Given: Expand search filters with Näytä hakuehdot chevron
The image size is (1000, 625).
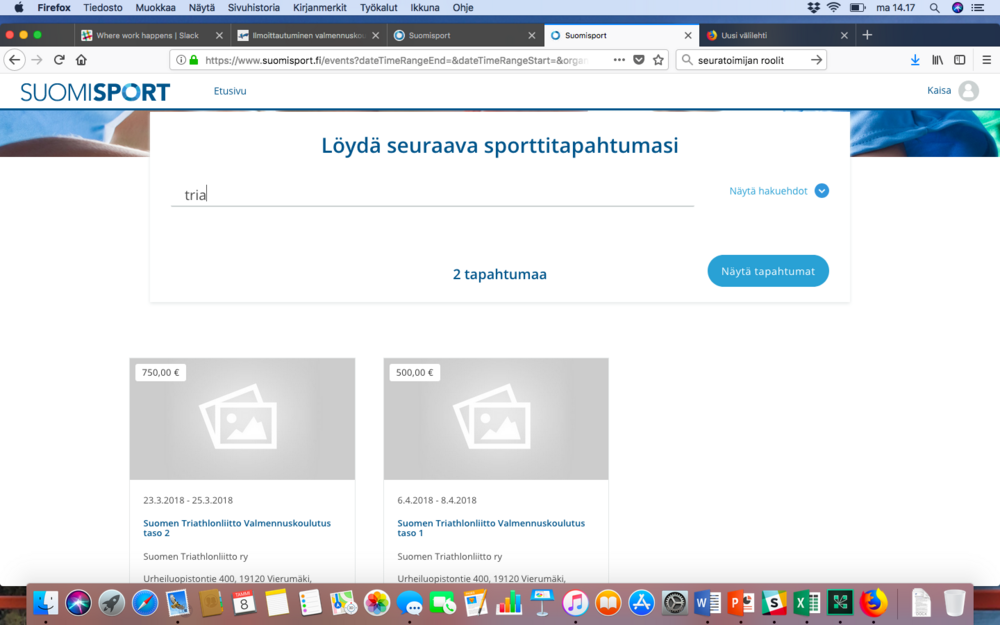Looking at the screenshot, I should coord(821,191).
